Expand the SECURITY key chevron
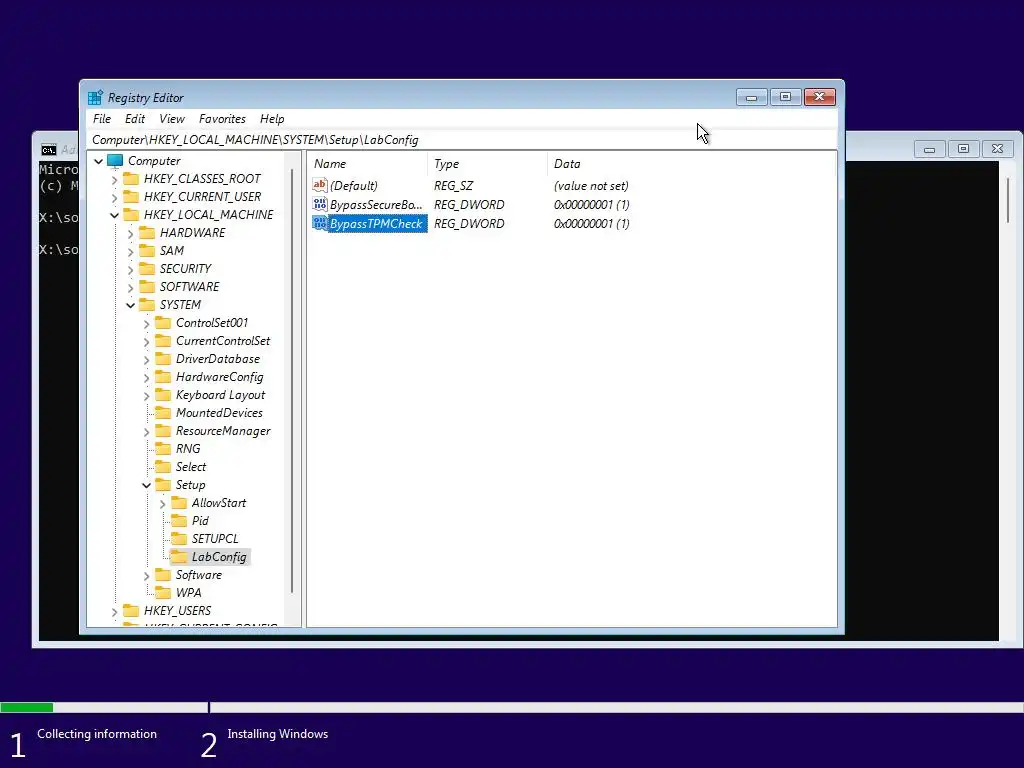 point(131,269)
